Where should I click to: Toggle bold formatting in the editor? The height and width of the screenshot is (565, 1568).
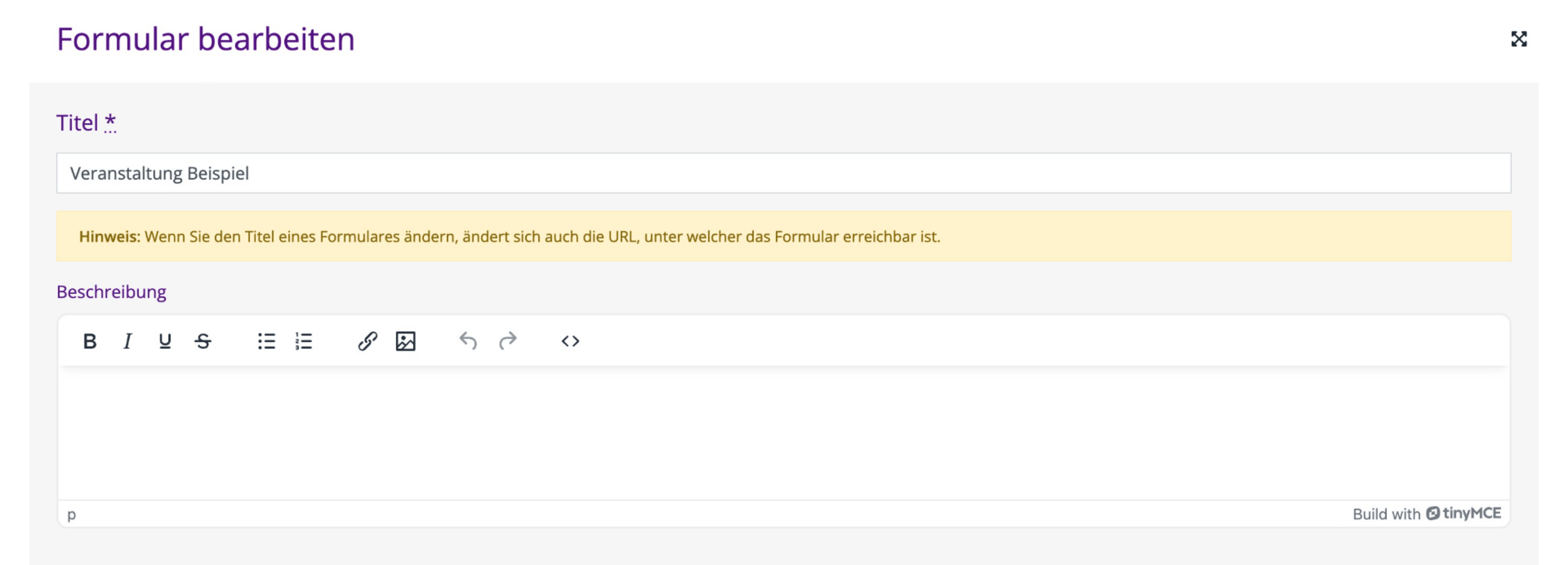pos(90,341)
